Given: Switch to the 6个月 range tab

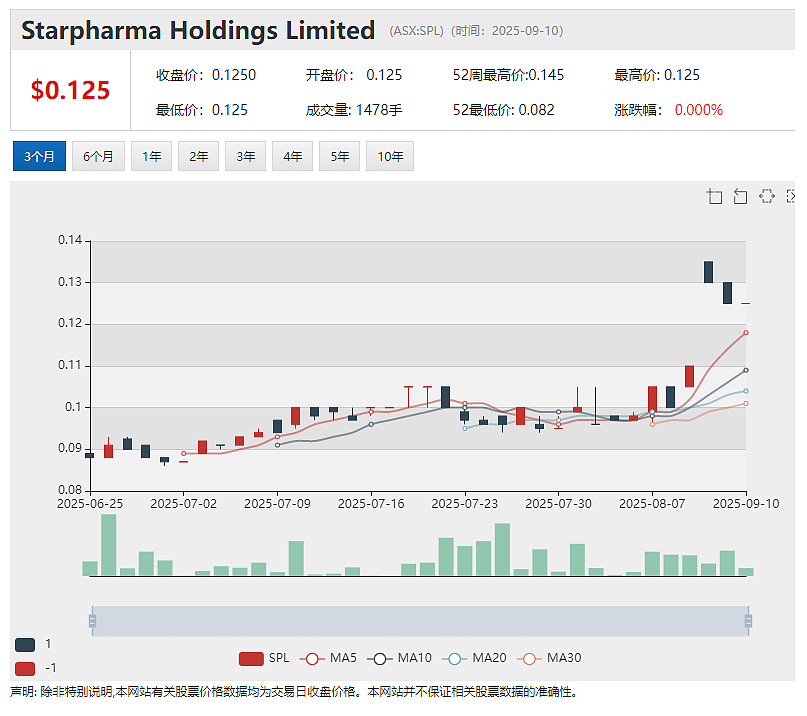Looking at the screenshot, I should point(98,156).
